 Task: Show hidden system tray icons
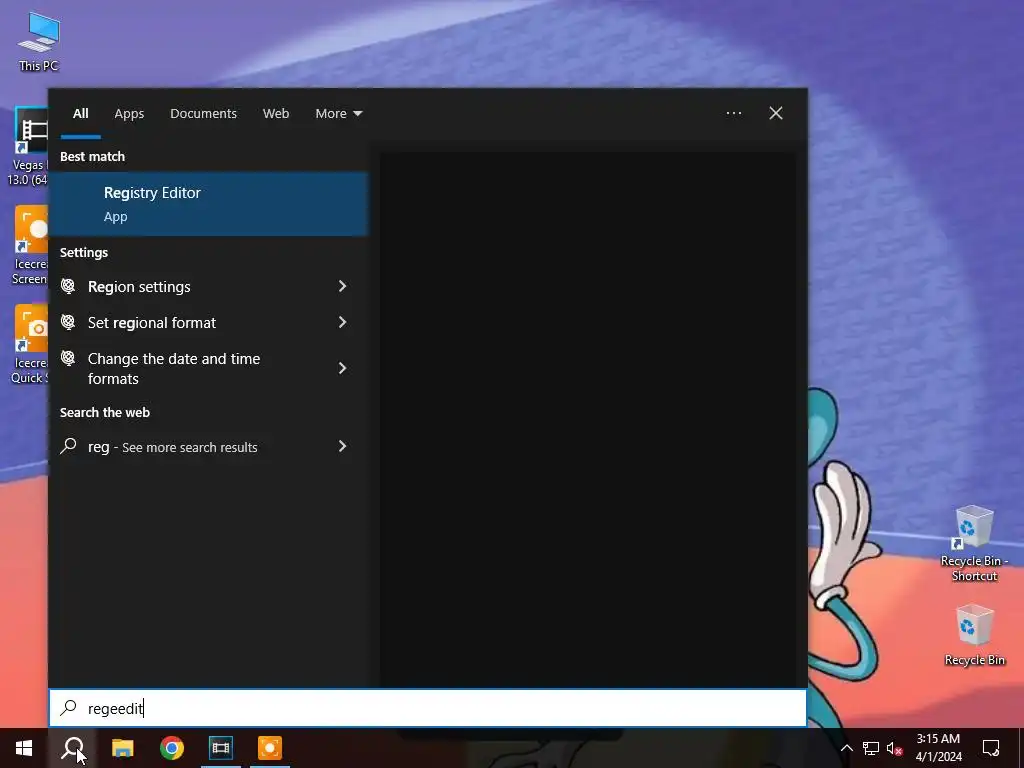coord(846,748)
